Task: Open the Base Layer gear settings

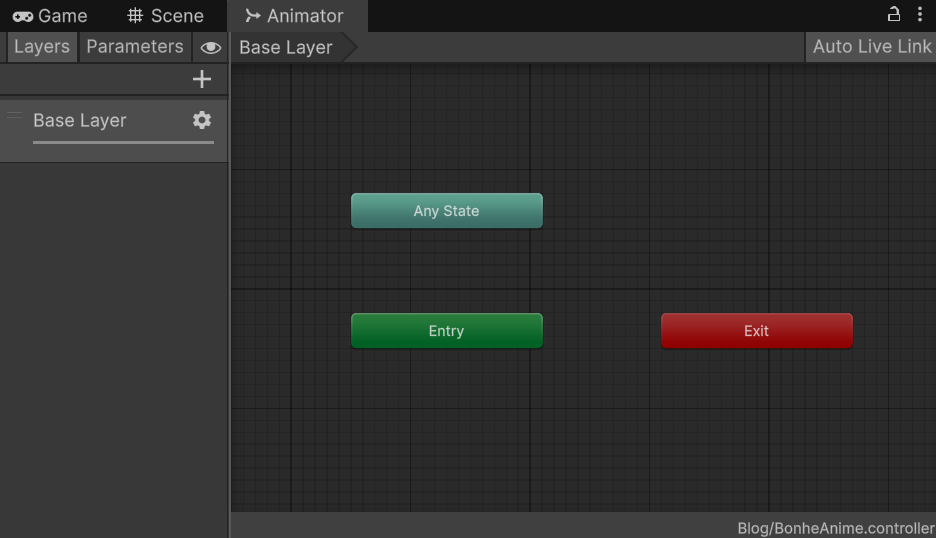Action: (x=202, y=120)
